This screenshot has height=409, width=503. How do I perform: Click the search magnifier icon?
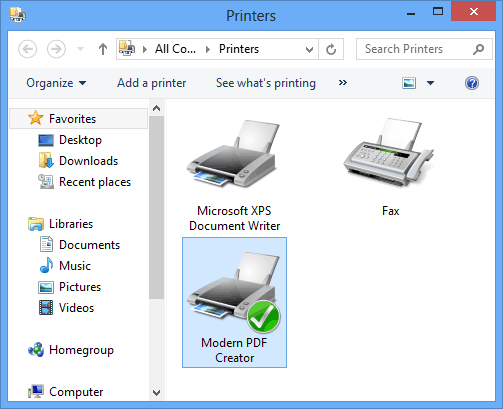(x=478, y=49)
